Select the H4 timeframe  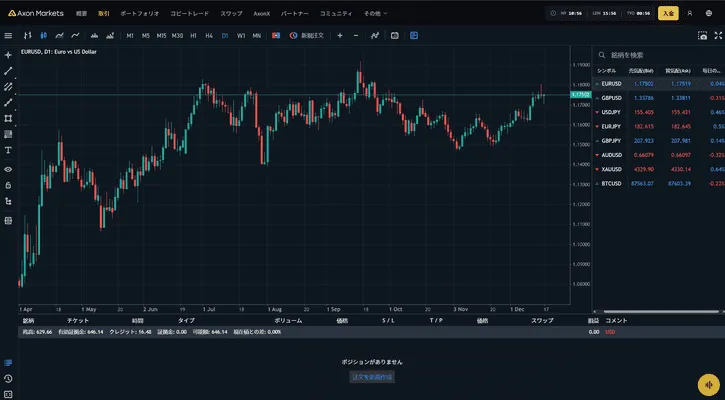pyautogui.click(x=208, y=35)
